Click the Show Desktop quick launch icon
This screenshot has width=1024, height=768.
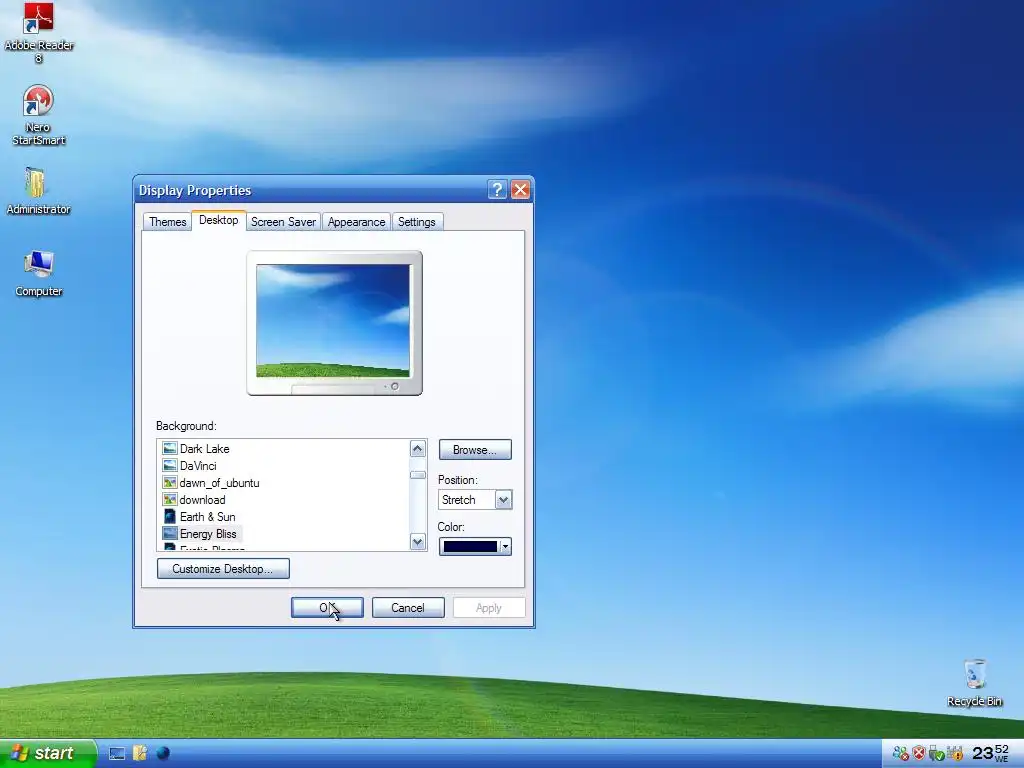tap(117, 754)
